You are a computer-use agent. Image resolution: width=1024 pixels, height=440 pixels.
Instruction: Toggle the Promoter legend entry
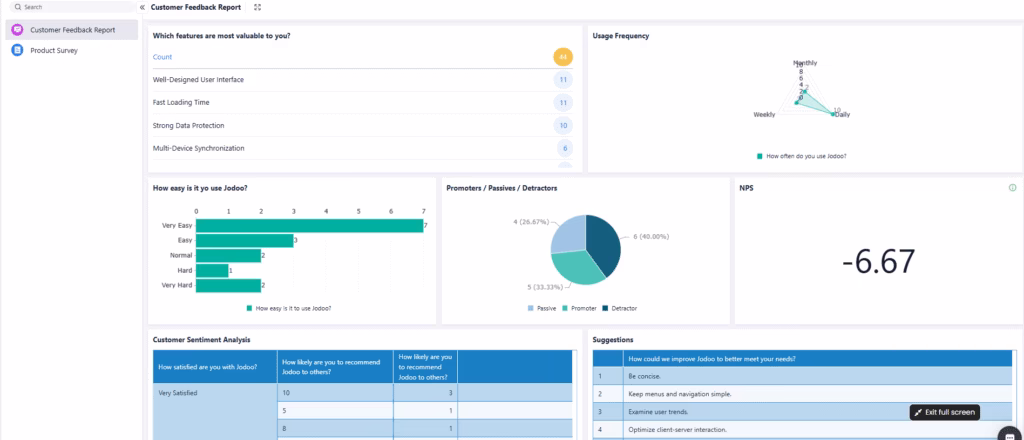(581, 308)
